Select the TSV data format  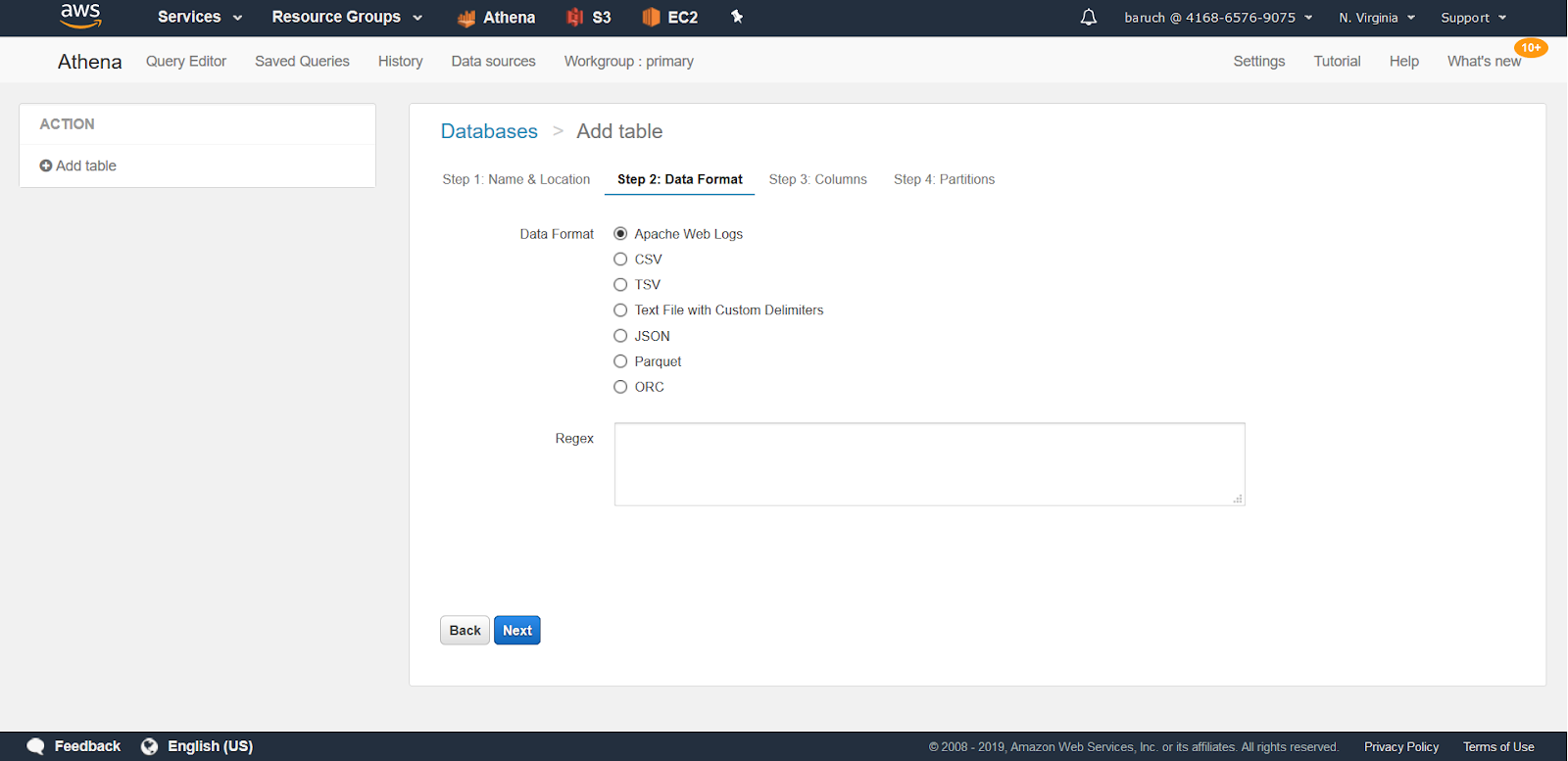[620, 285]
